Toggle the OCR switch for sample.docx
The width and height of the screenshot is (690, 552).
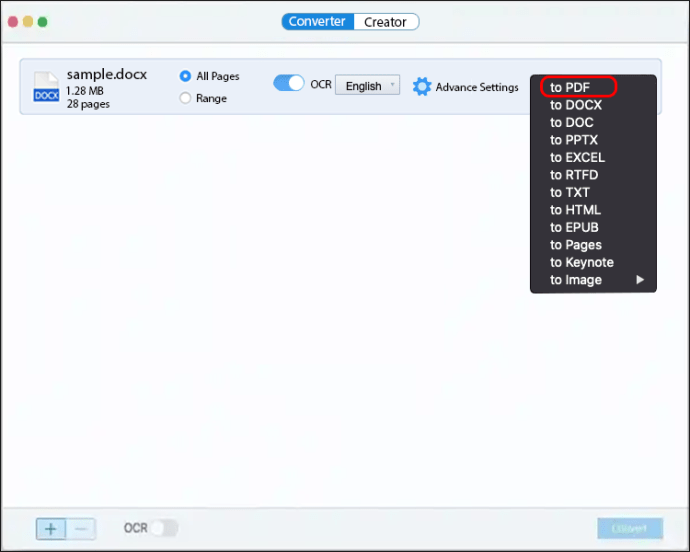(x=289, y=83)
